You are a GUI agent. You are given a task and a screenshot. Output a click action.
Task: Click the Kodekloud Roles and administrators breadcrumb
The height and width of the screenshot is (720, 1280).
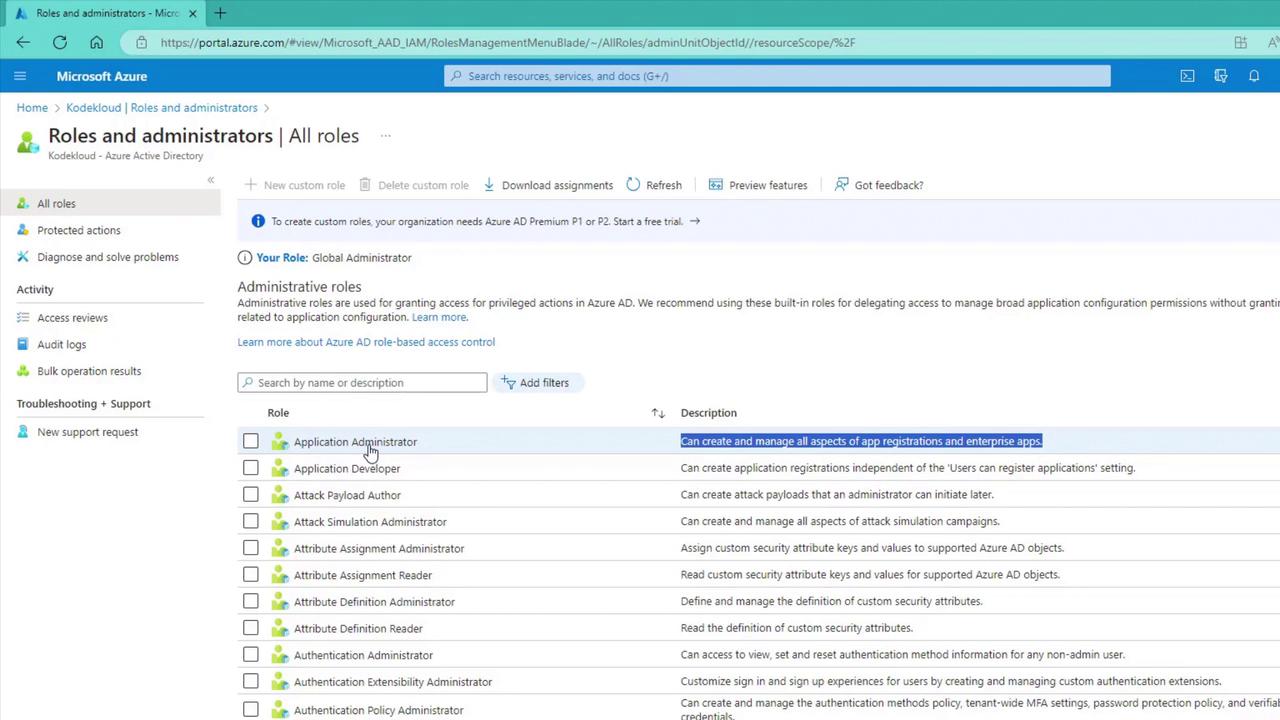point(162,108)
